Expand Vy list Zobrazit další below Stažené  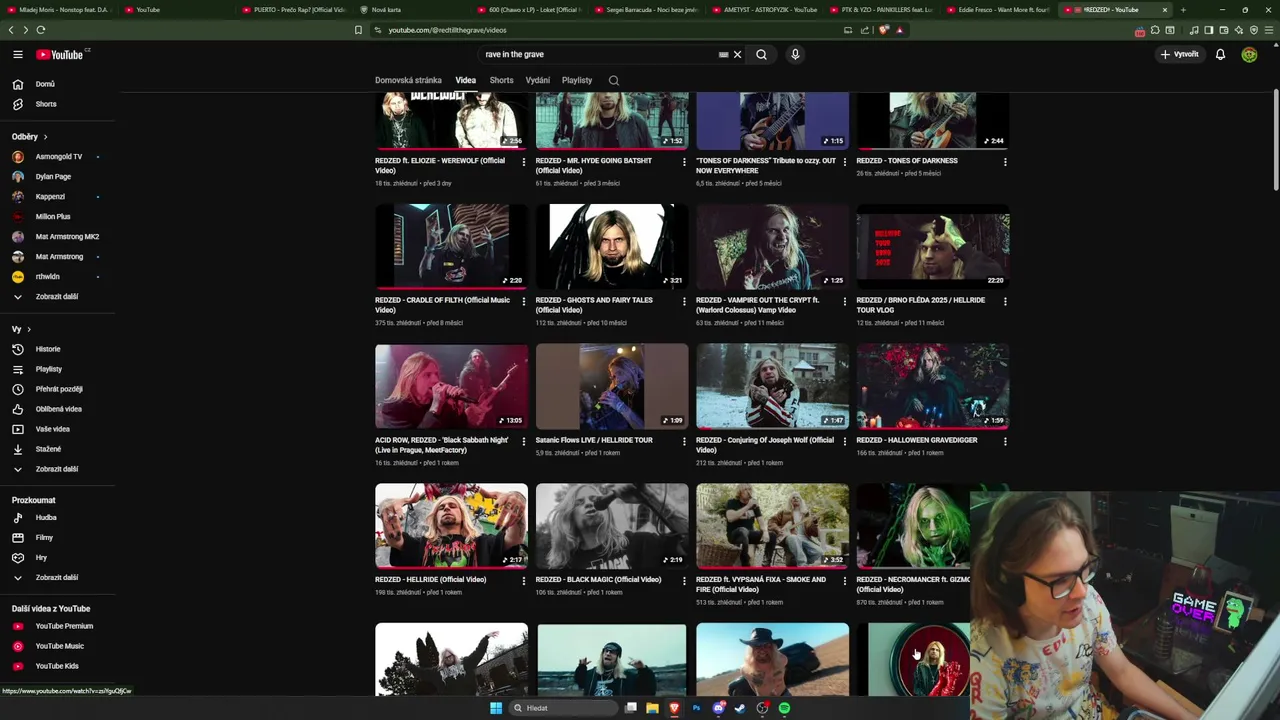[x=57, y=469]
